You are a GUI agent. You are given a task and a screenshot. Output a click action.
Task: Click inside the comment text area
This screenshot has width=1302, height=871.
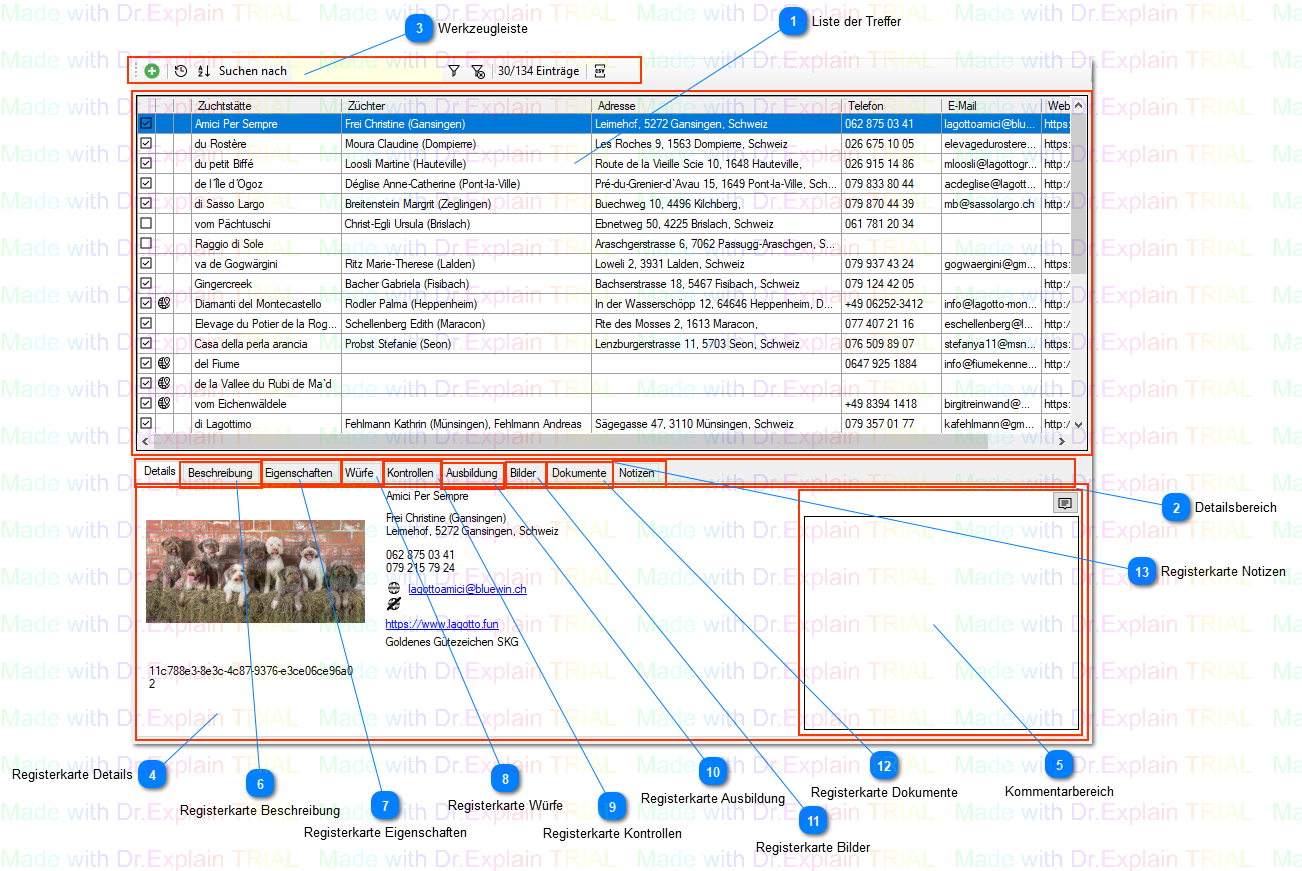point(941,622)
